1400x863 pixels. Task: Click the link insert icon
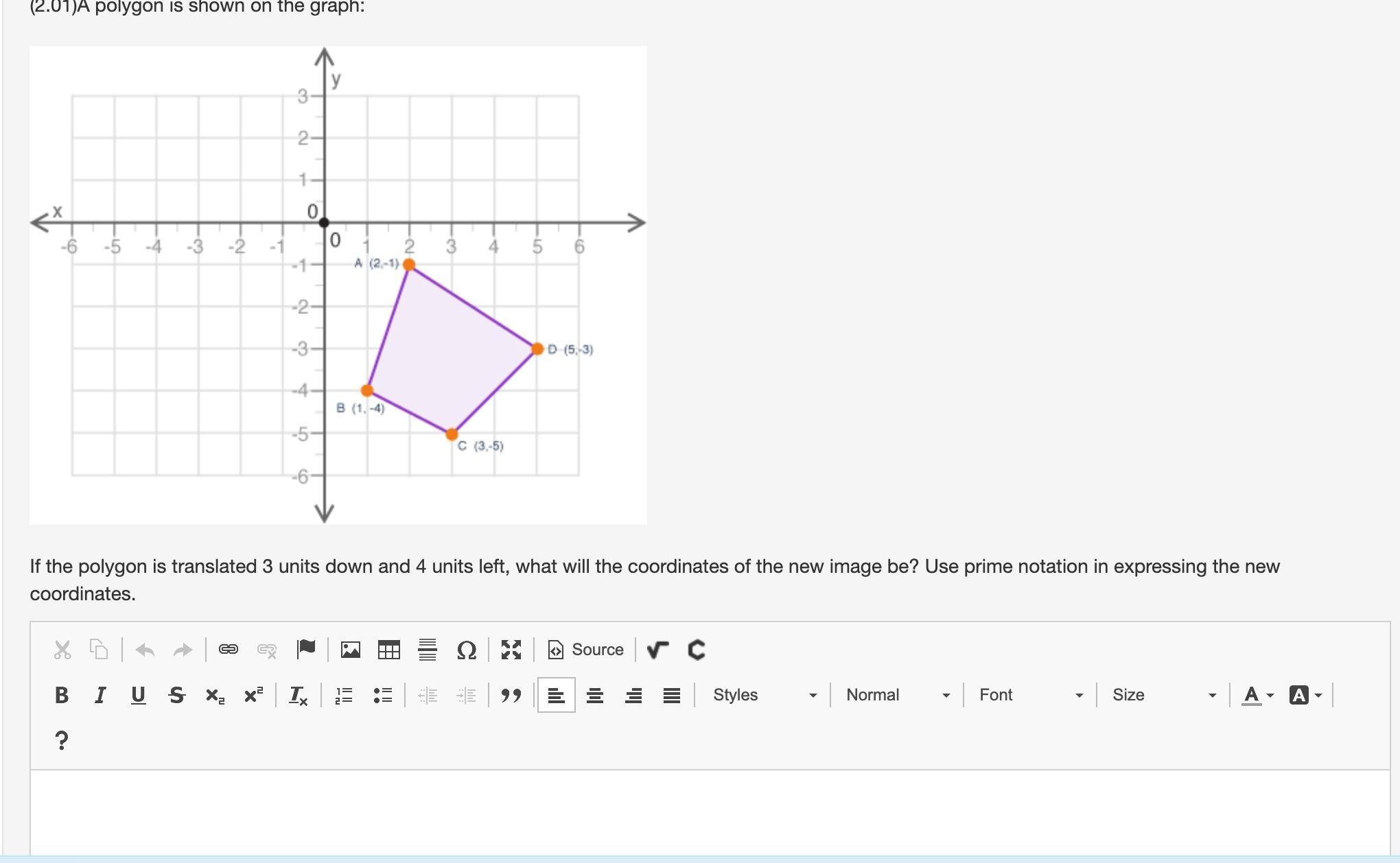click(229, 650)
